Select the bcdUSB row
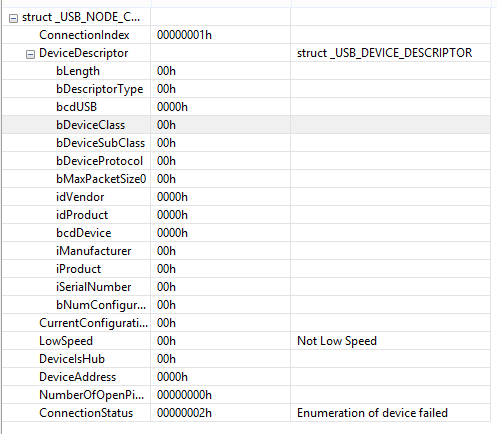The height and width of the screenshot is (434, 497). 246,107
